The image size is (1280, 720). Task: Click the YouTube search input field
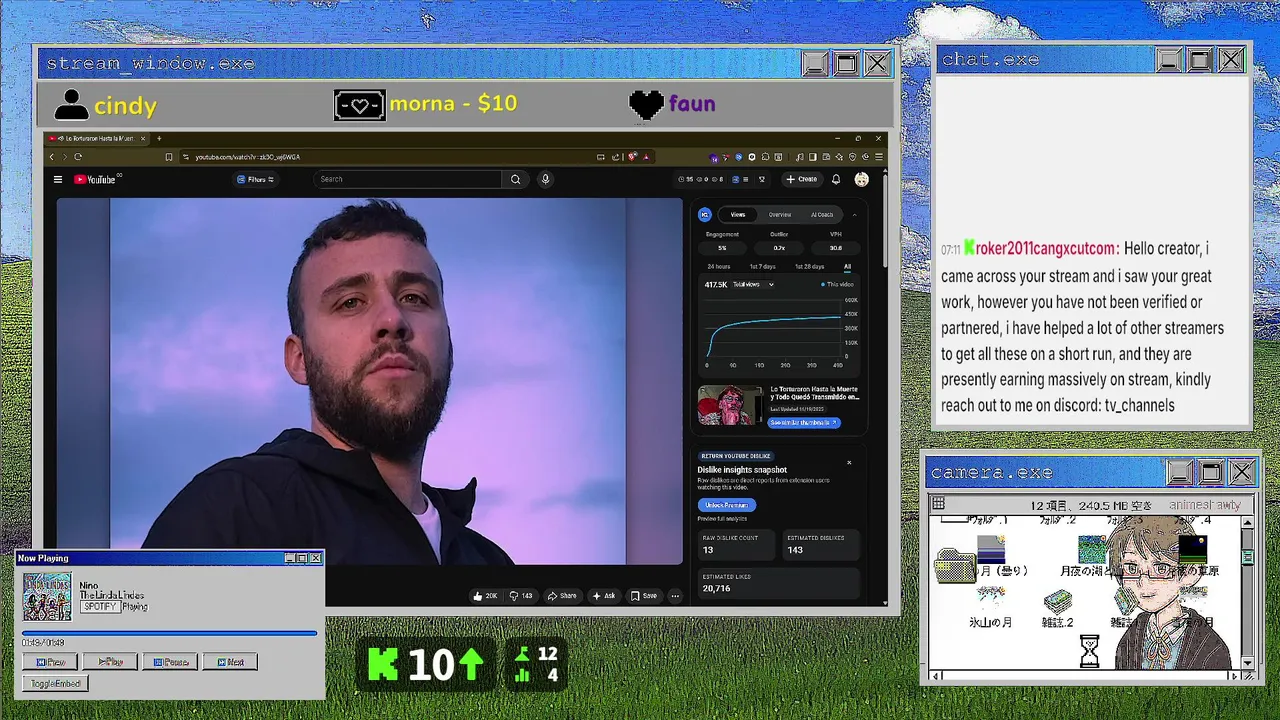point(408,180)
